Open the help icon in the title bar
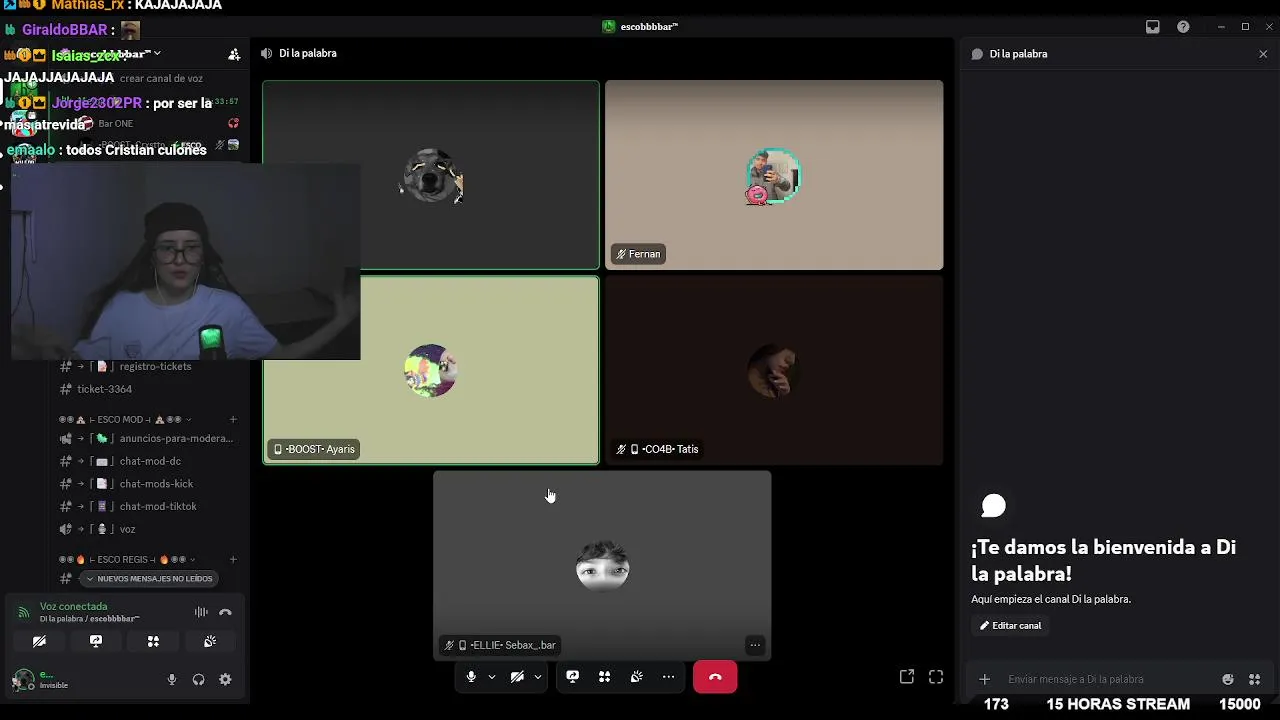The width and height of the screenshot is (1280, 720). [1183, 27]
